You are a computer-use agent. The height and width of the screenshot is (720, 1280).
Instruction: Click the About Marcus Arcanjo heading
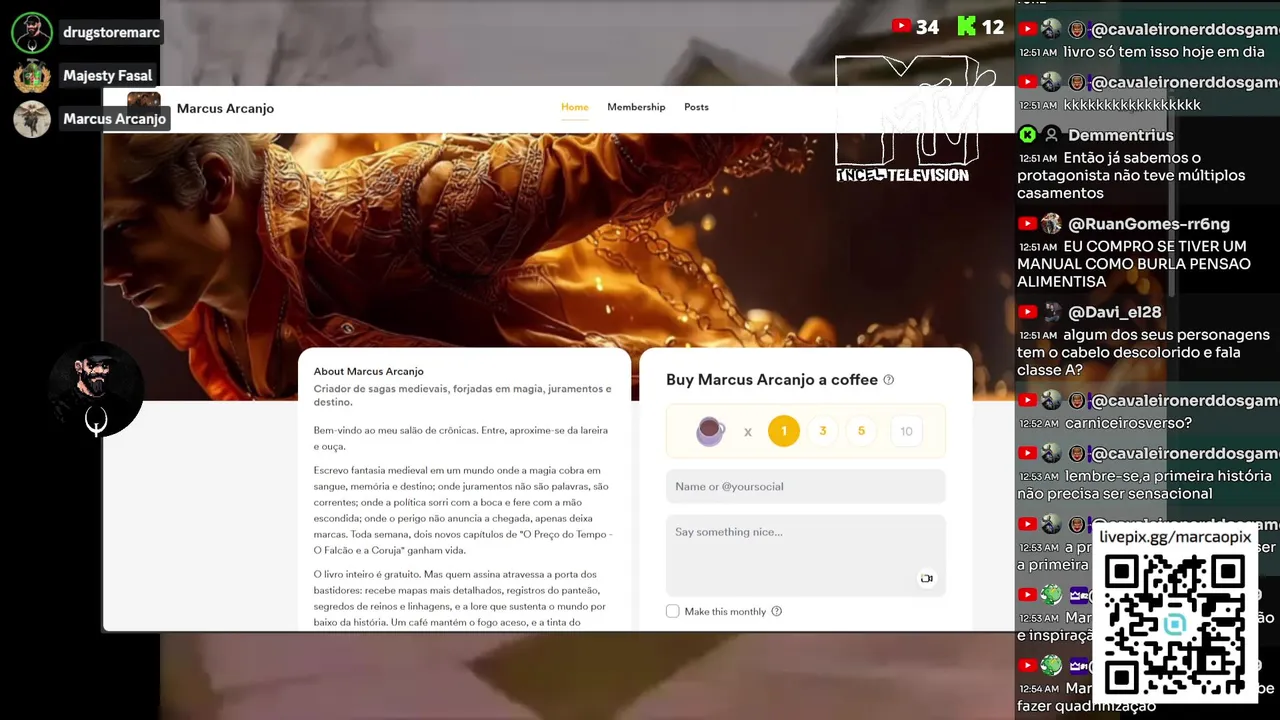coord(368,371)
